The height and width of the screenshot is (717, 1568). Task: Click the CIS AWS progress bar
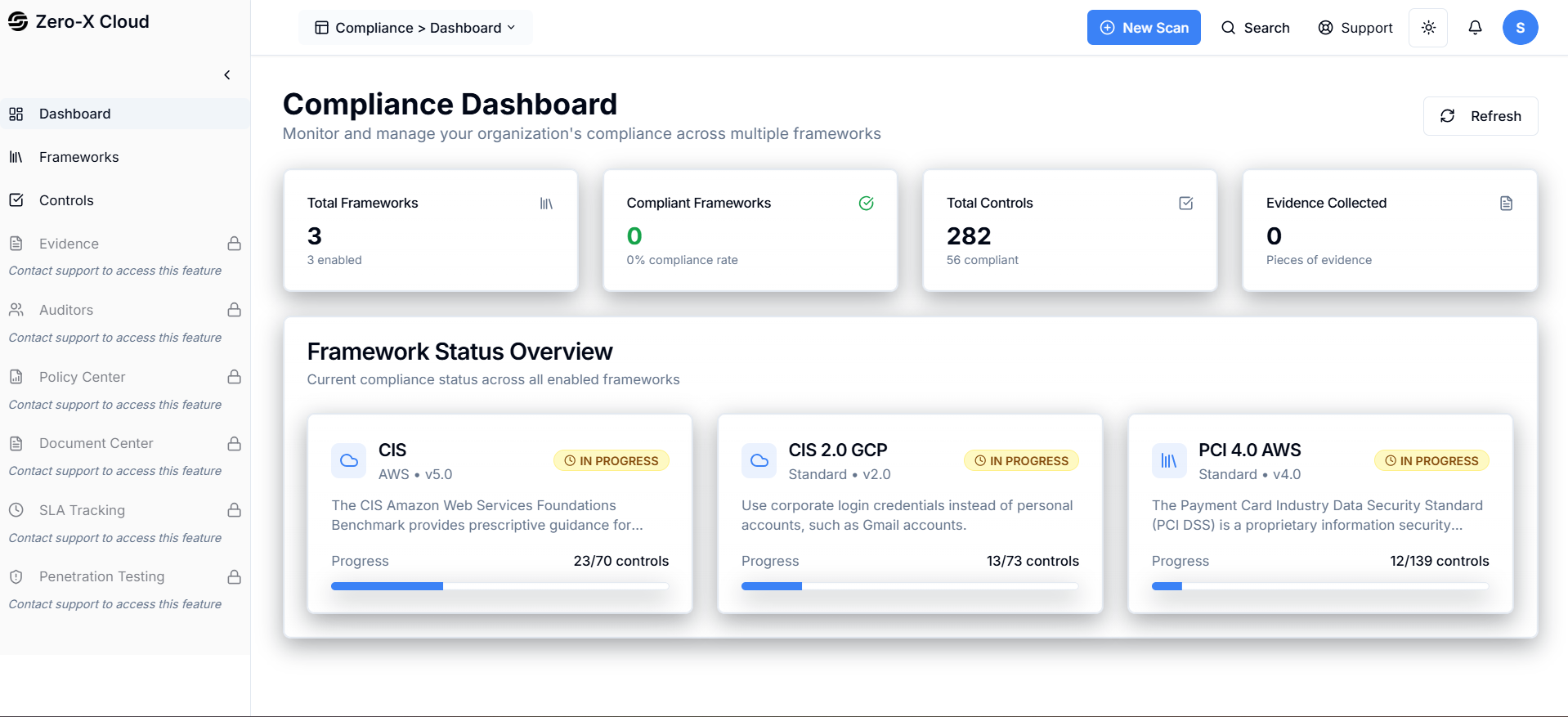tap(500, 586)
